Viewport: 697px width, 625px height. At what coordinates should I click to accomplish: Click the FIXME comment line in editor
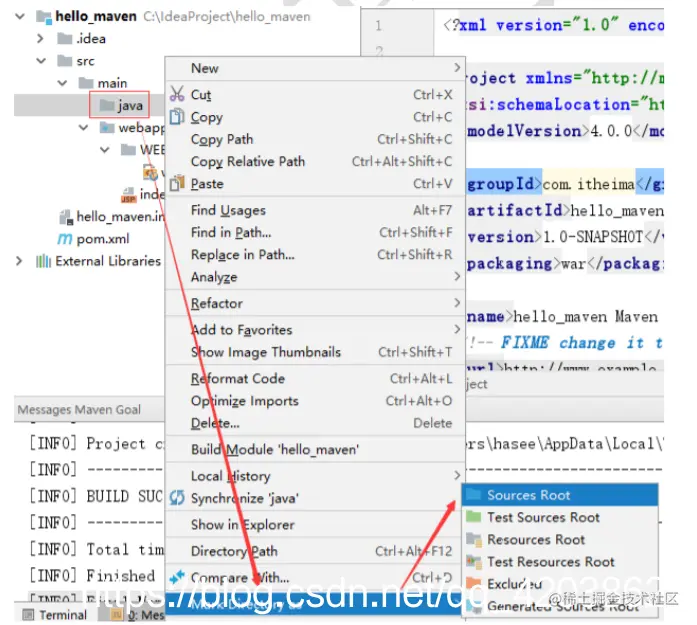pos(566,343)
